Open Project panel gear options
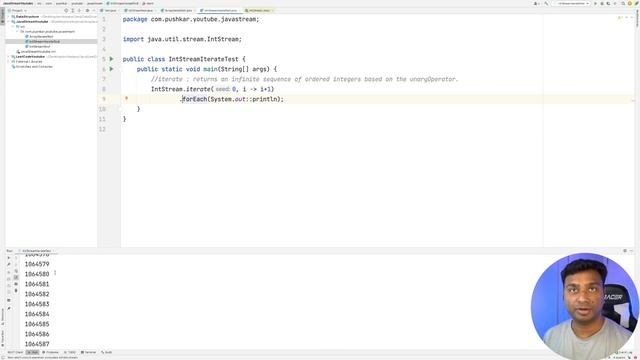 (x=87, y=10)
